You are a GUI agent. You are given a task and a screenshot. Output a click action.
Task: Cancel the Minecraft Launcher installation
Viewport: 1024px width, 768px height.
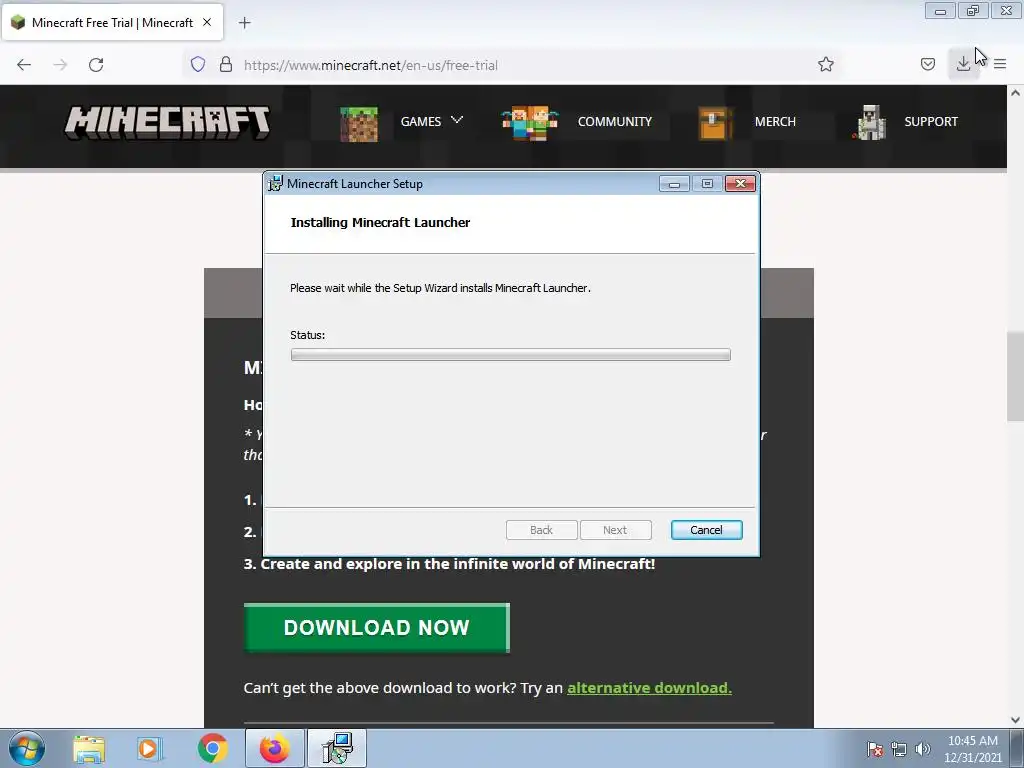coord(707,530)
